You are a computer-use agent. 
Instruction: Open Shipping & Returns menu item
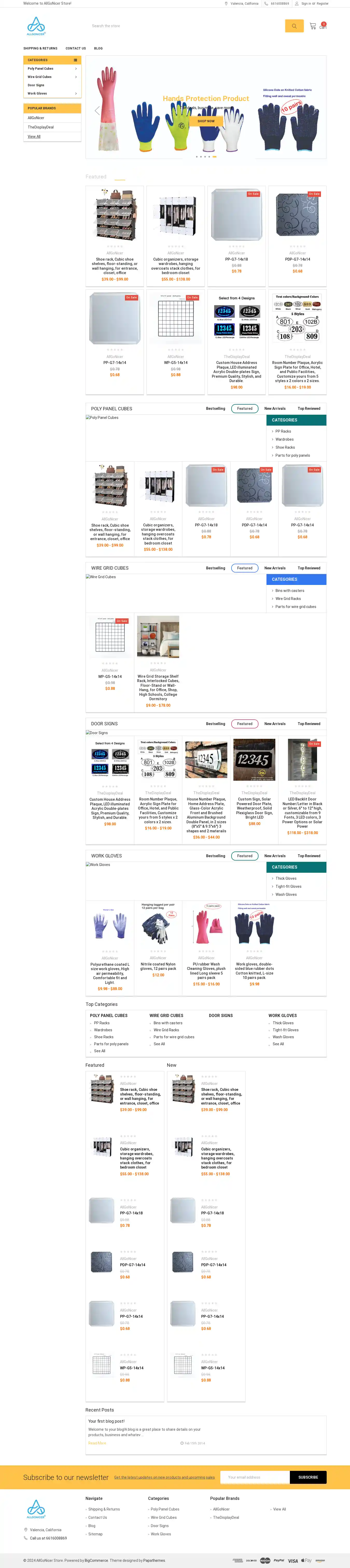(40, 48)
